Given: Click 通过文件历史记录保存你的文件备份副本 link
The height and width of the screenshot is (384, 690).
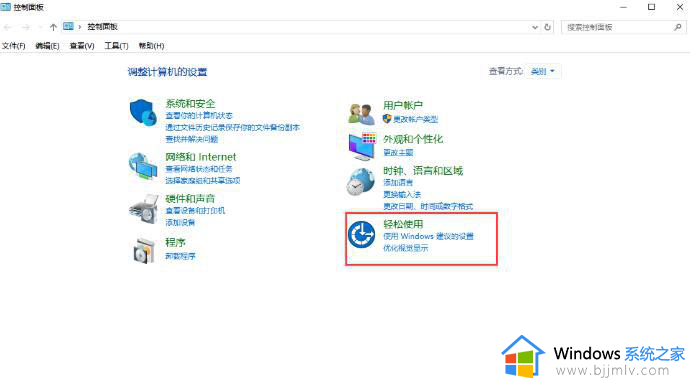Looking at the screenshot, I should click(232, 127).
